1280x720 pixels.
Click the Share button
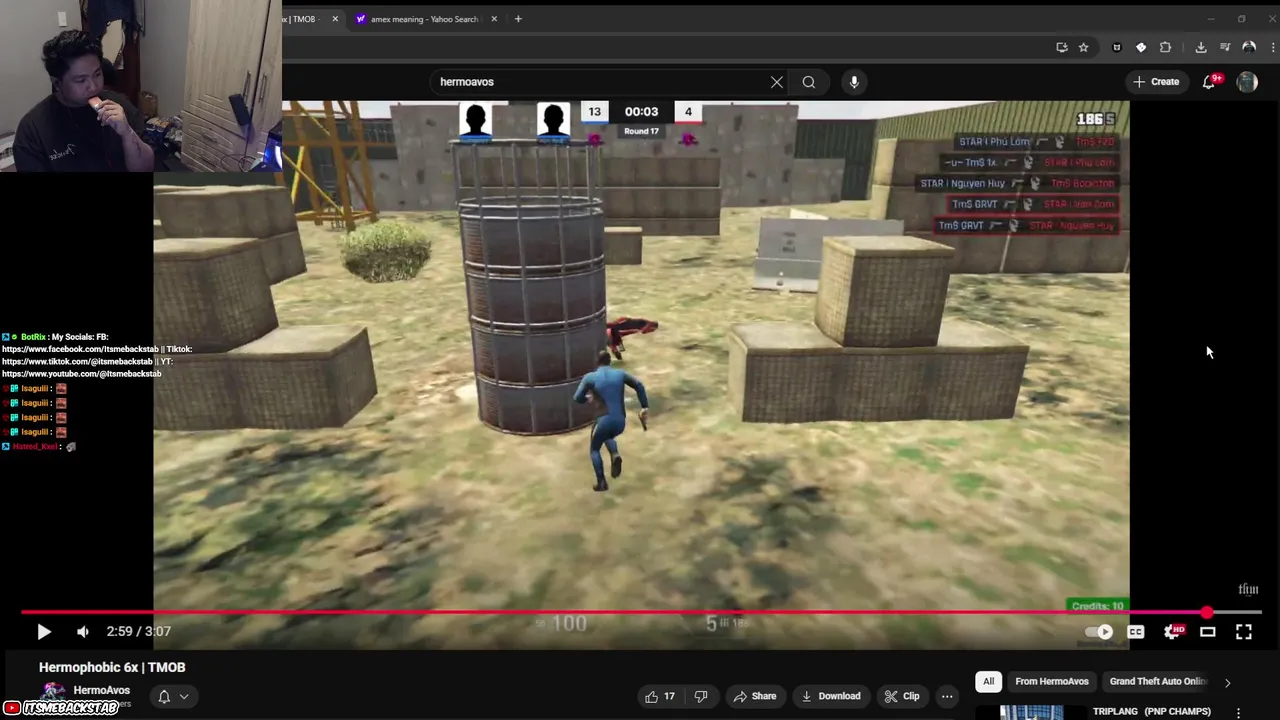755,696
